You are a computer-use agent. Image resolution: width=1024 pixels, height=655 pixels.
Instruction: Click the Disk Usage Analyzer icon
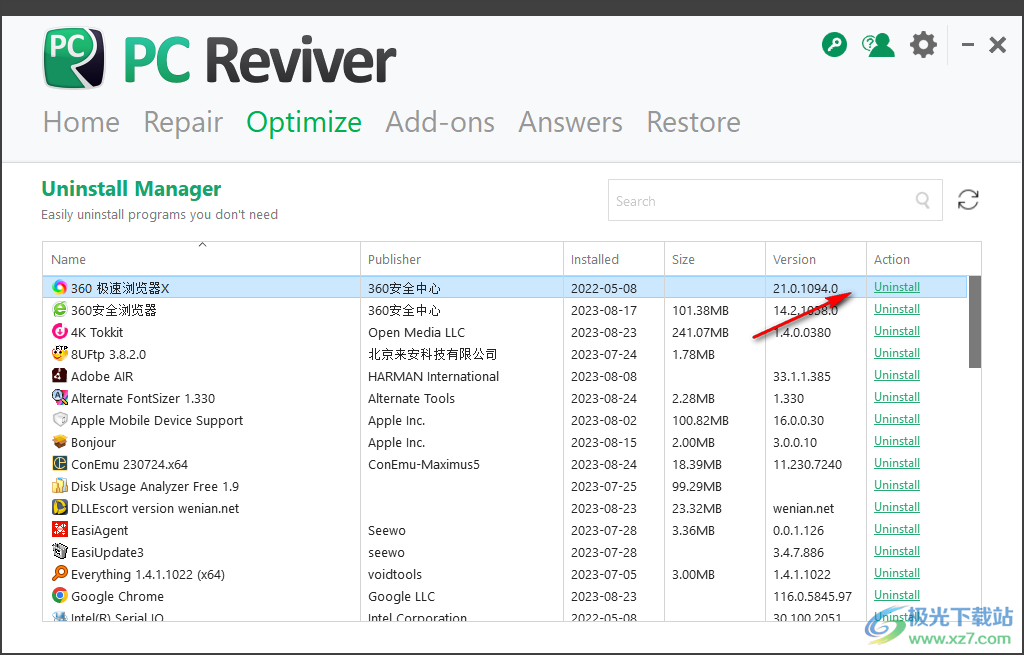pos(59,486)
